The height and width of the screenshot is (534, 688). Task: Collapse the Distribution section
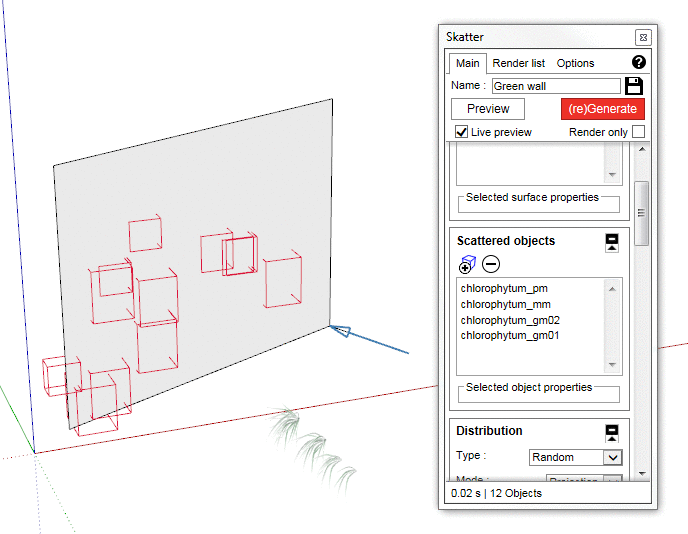tap(612, 433)
